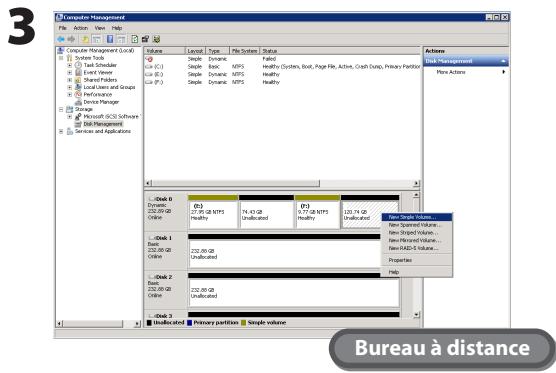
Task: Select the (E:) 27.95 GB NTFS partition
Action: tap(213, 211)
